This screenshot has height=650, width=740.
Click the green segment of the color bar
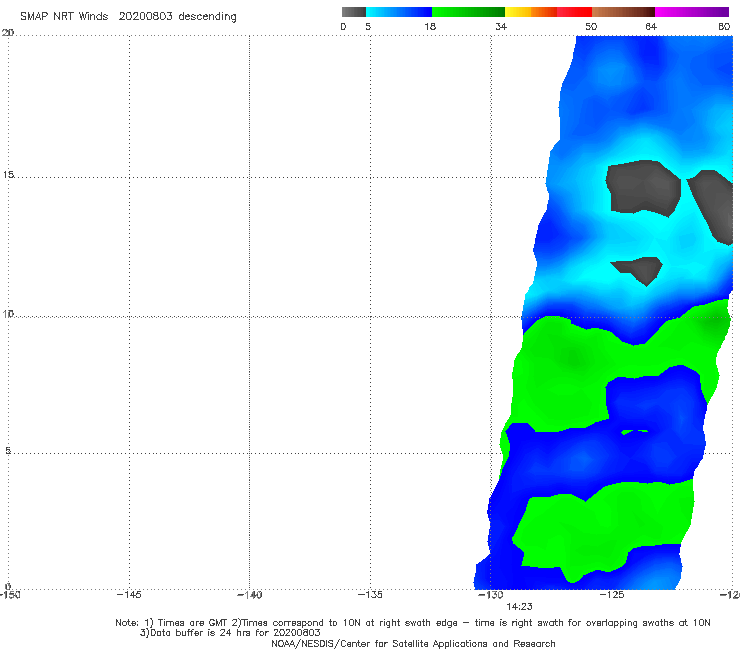468,12
